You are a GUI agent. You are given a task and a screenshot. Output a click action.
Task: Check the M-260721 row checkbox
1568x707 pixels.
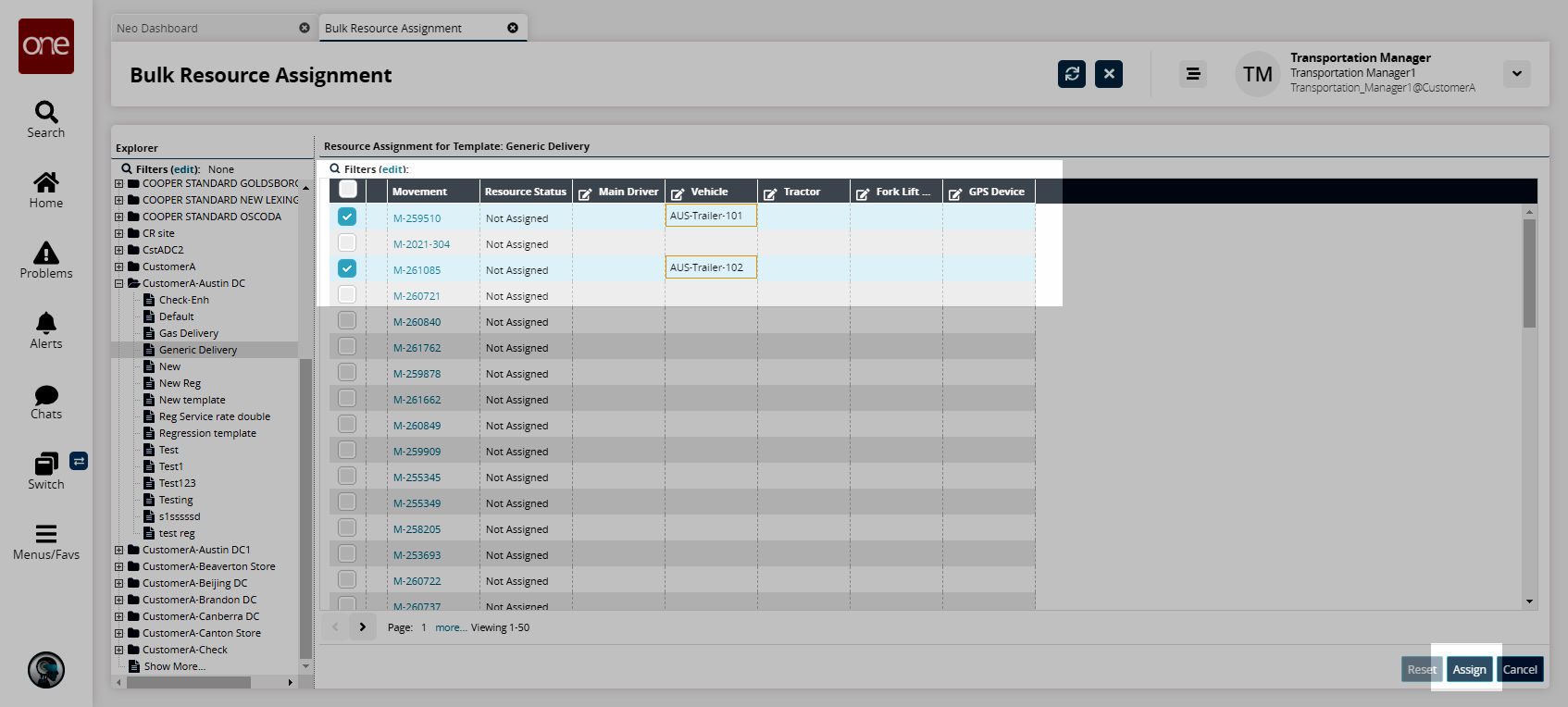point(347,294)
